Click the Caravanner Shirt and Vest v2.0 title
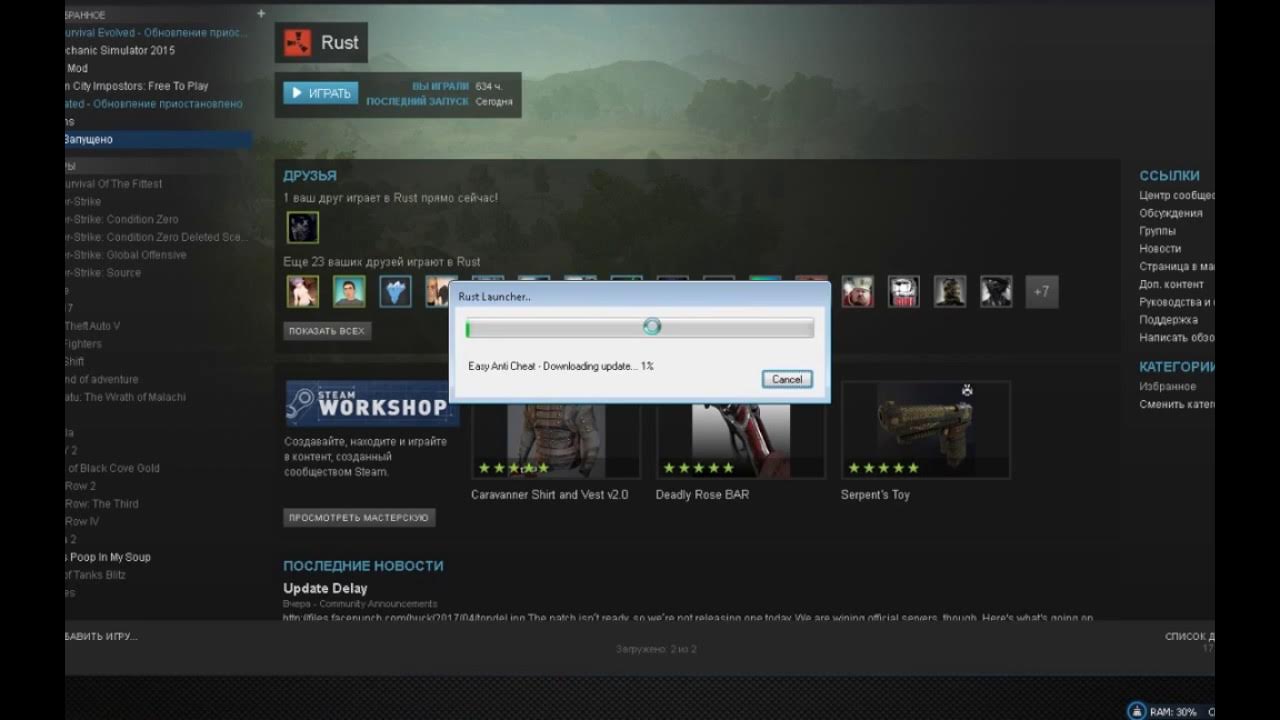 [550, 494]
